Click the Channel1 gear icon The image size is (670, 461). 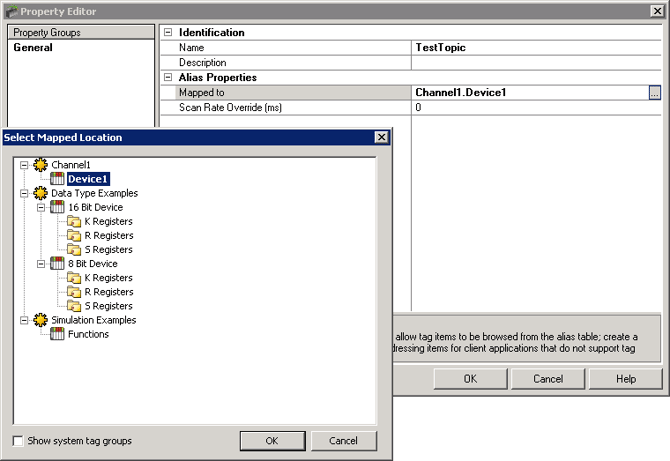(41, 164)
